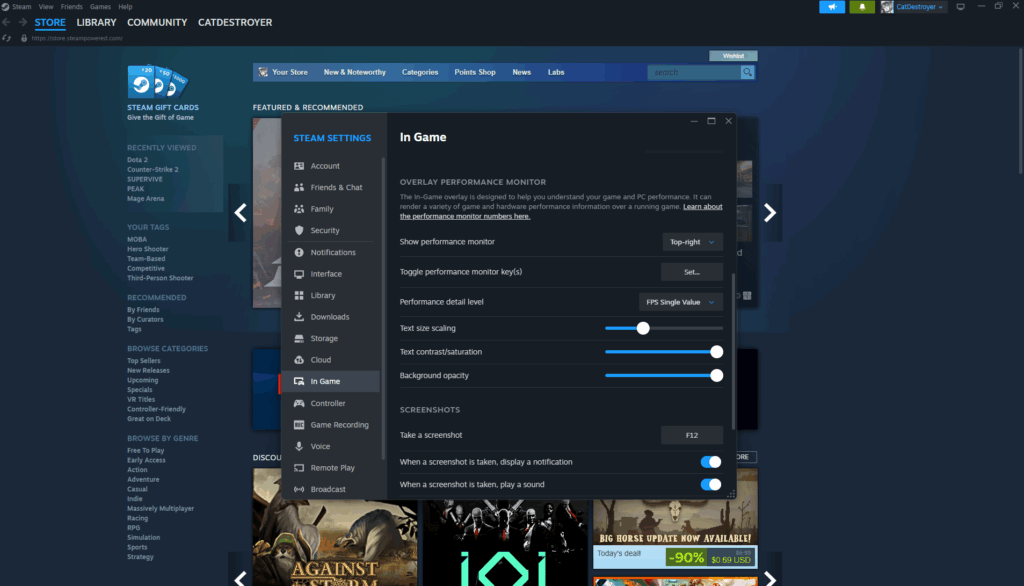This screenshot has width=1024, height=586.
Task: Click Set... for performance monitor keys
Action: pos(692,272)
